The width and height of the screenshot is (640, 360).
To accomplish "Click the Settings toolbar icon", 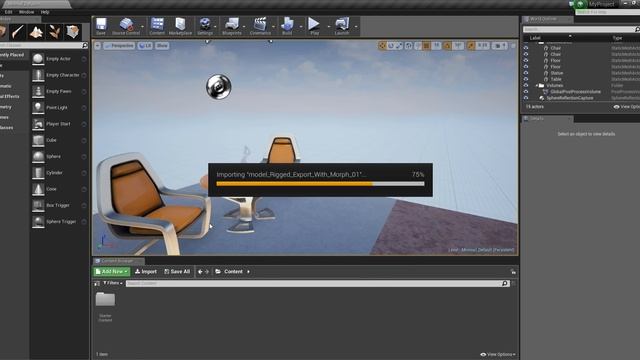I will click(x=205, y=26).
